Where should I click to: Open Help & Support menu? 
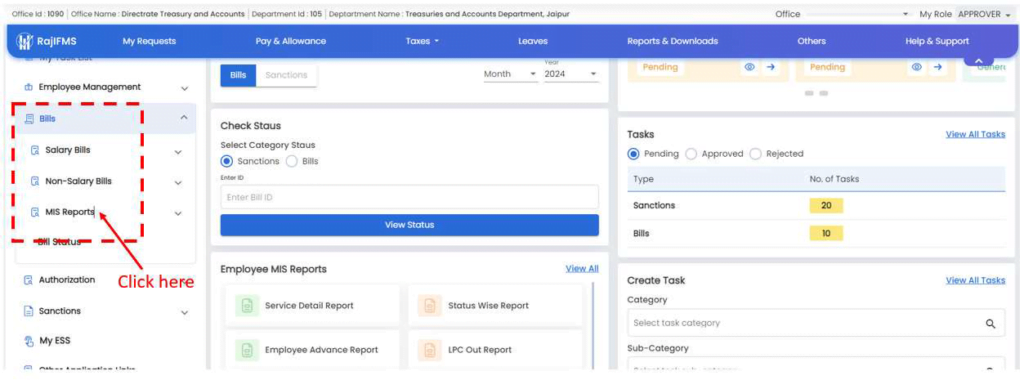[937, 41]
